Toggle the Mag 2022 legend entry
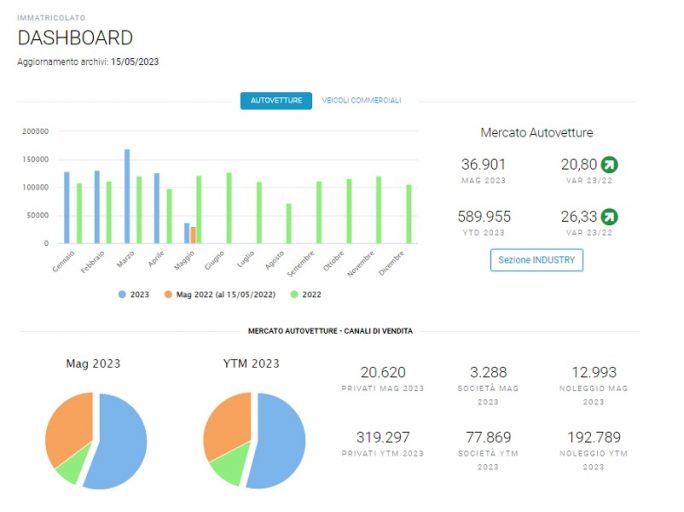 click(220, 294)
